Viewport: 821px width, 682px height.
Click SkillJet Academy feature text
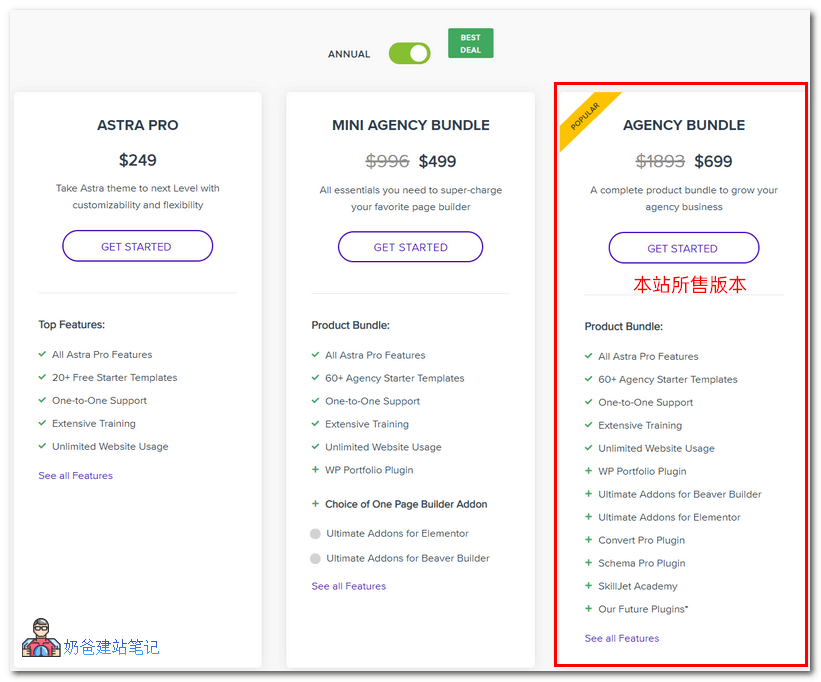pyautogui.click(x=638, y=586)
